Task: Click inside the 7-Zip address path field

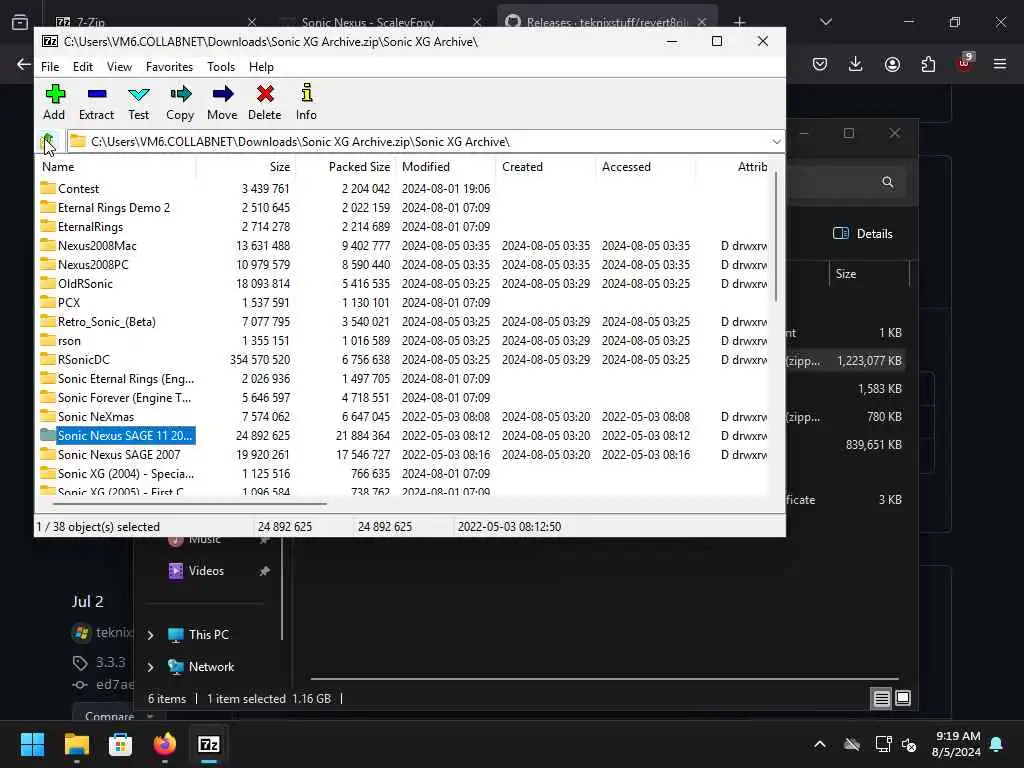Action: [x=418, y=142]
